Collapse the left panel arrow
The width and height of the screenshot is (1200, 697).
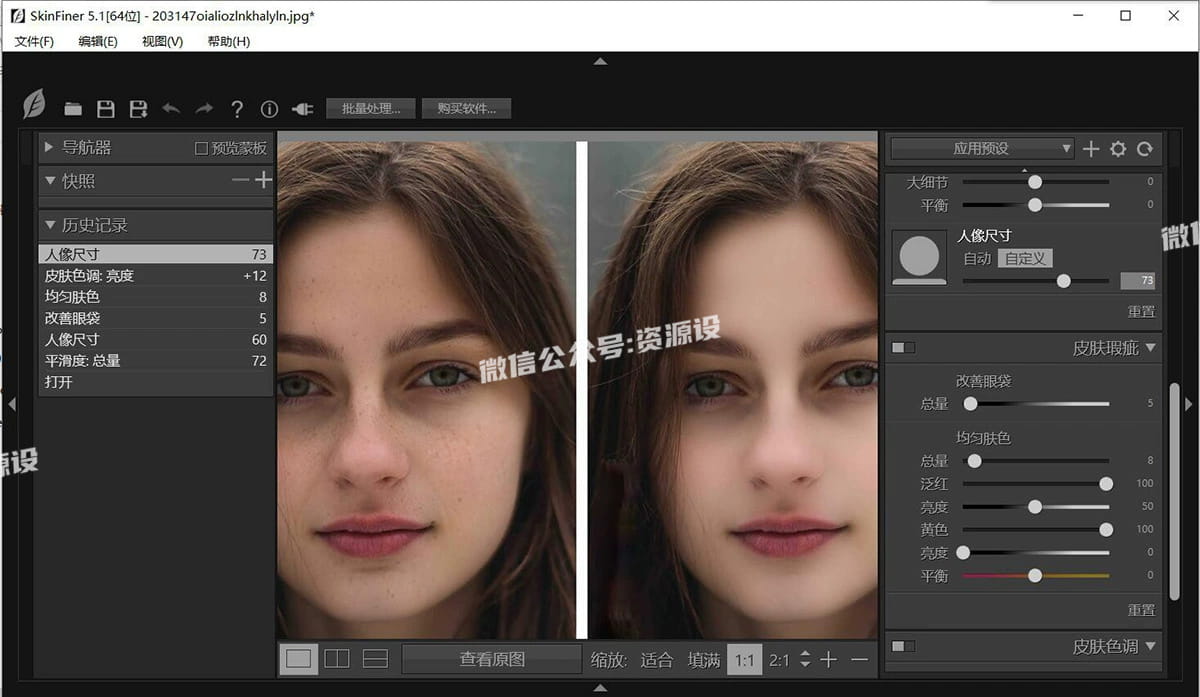pos(12,404)
